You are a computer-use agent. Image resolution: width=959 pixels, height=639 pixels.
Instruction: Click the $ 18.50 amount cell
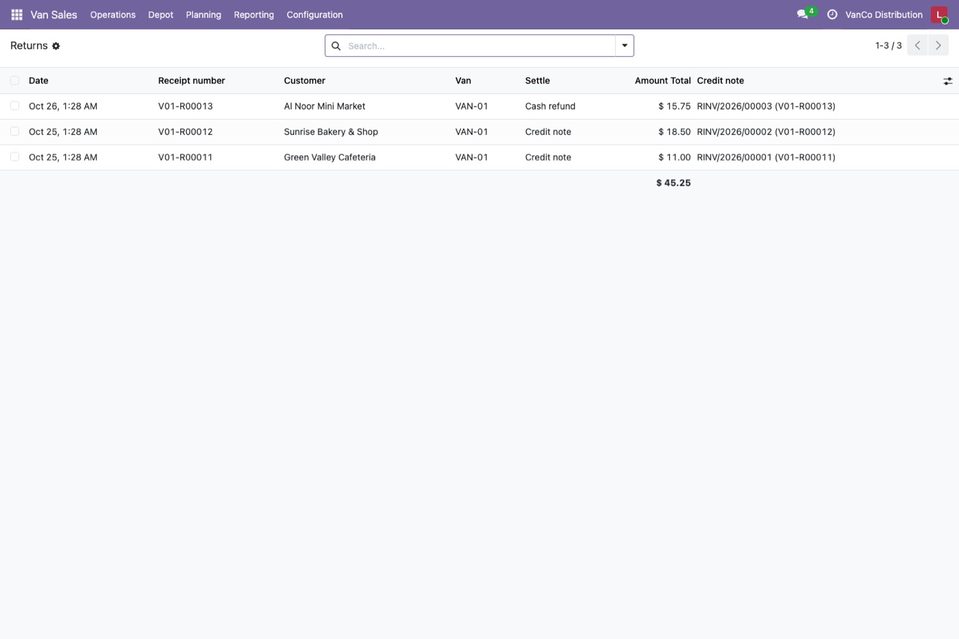coord(675,132)
